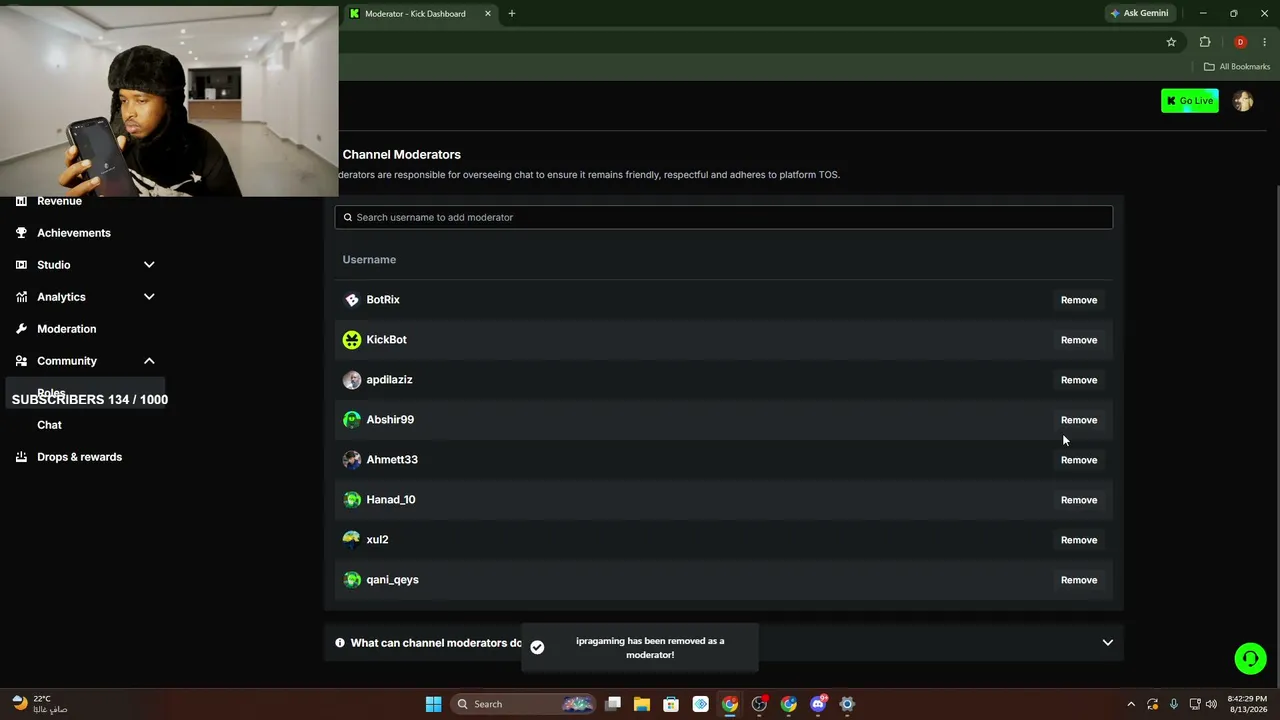Click the Revenue sidebar icon
Viewport: 1280px width, 720px height.
click(x=21, y=201)
